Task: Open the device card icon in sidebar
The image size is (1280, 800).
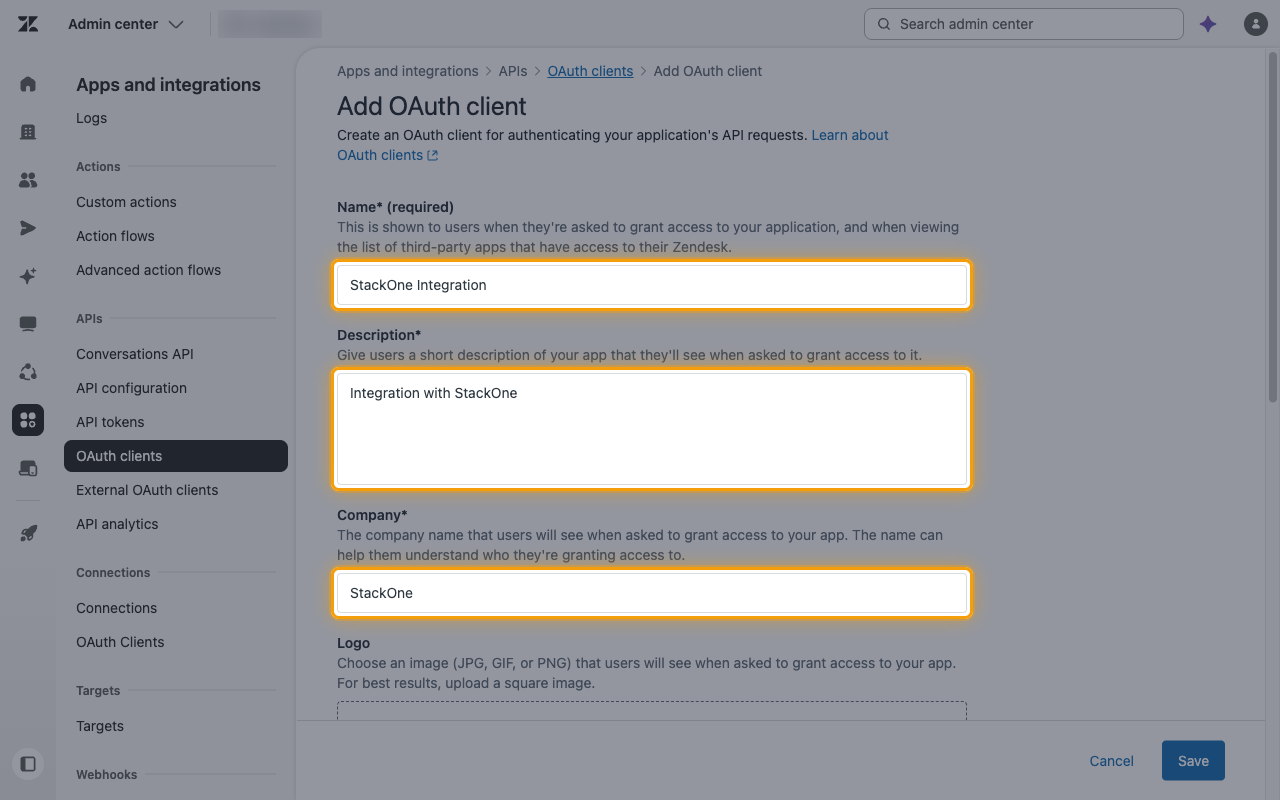Action: point(28,468)
